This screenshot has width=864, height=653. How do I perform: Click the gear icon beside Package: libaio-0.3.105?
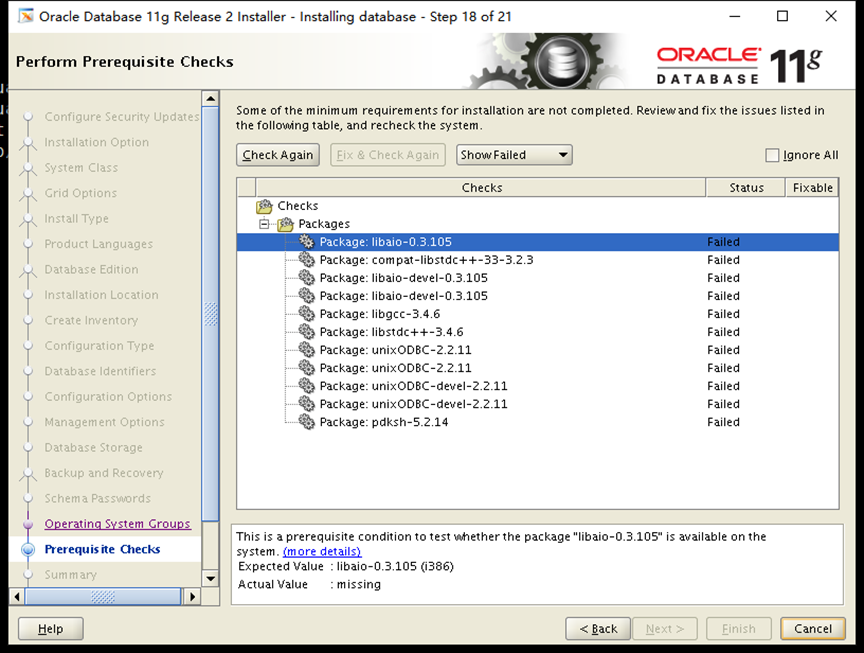[x=306, y=241]
